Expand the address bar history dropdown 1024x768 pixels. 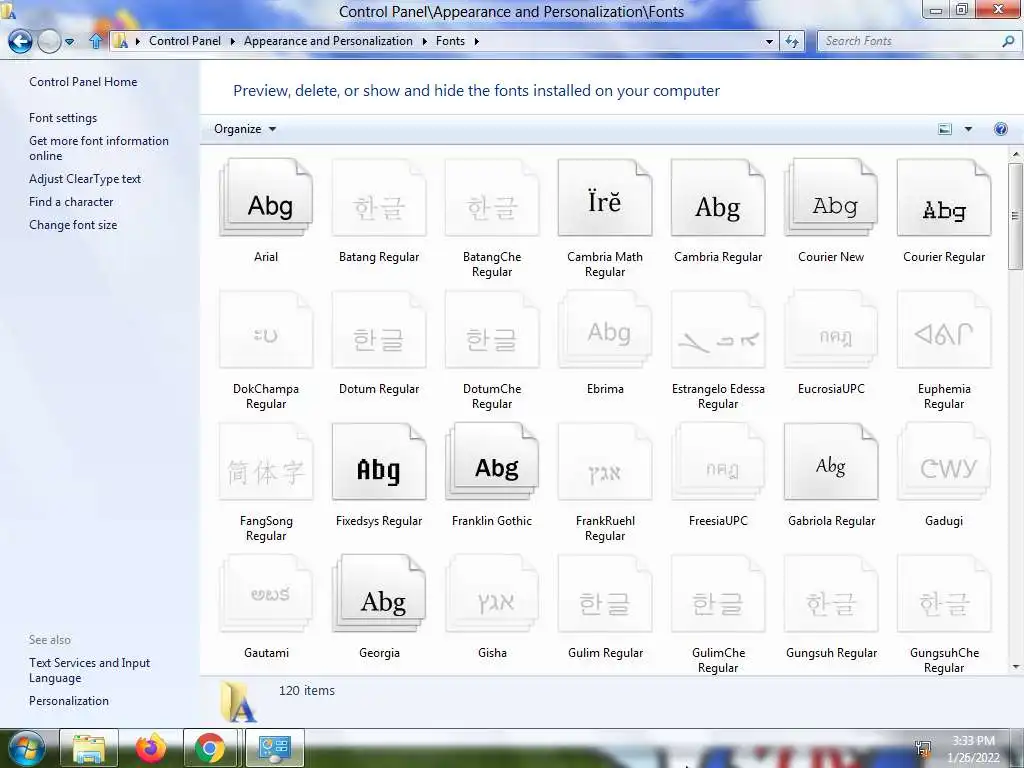click(769, 41)
